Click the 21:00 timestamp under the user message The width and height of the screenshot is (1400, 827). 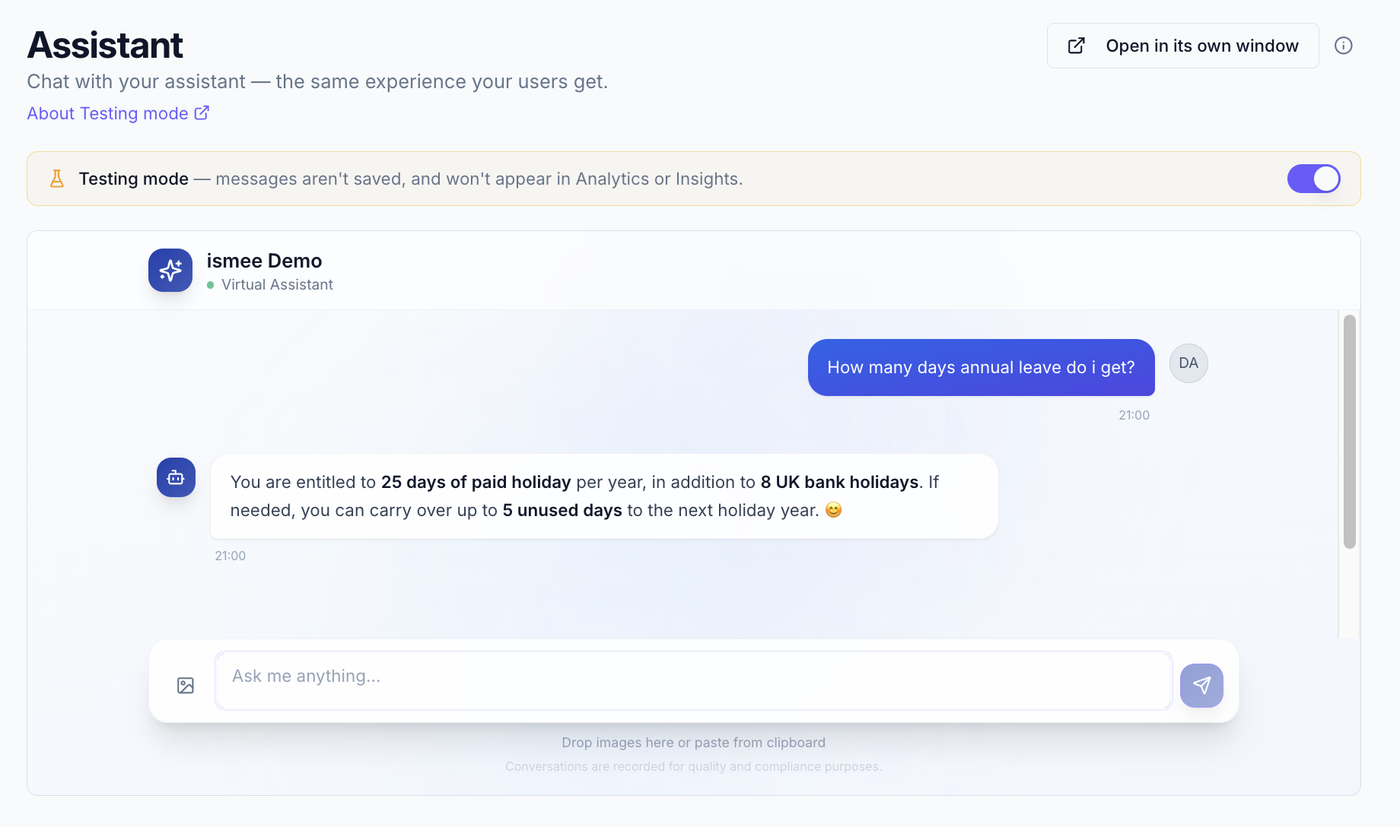click(1134, 415)
